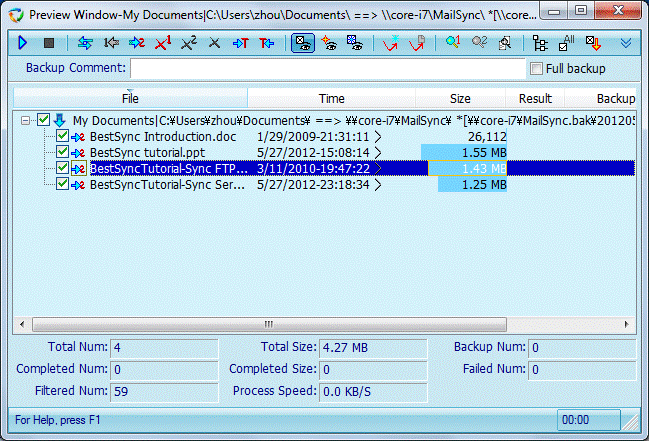
Task: Expand the toolbar overflow chevron
Action: (x=626, y=43)
